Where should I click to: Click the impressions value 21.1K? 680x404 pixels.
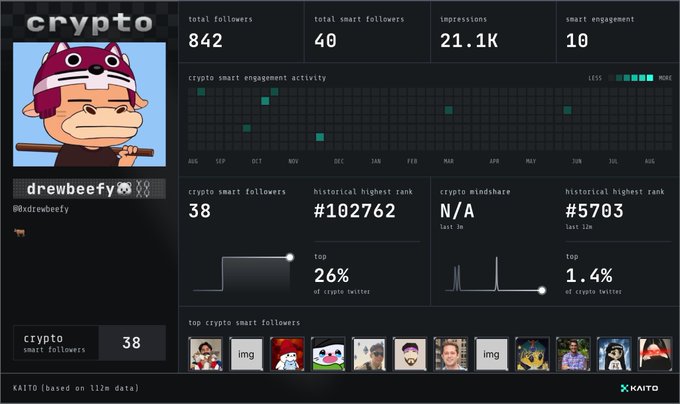pos(469,41)
